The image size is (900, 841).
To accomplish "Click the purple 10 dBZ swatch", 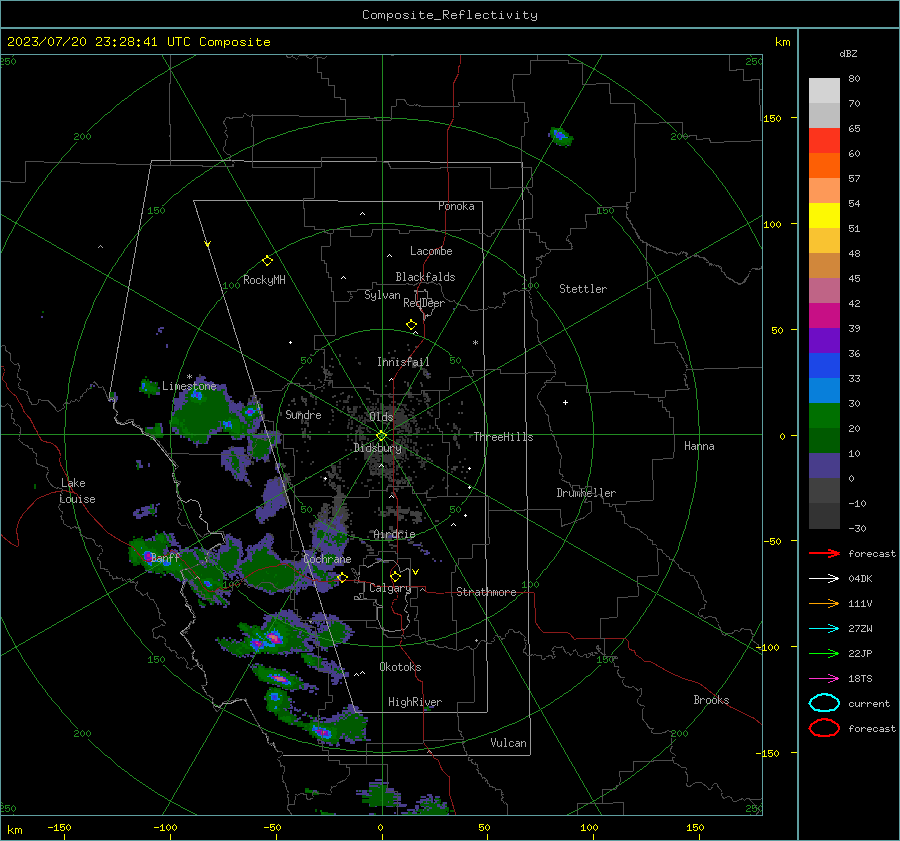I will tap(824, 466).
